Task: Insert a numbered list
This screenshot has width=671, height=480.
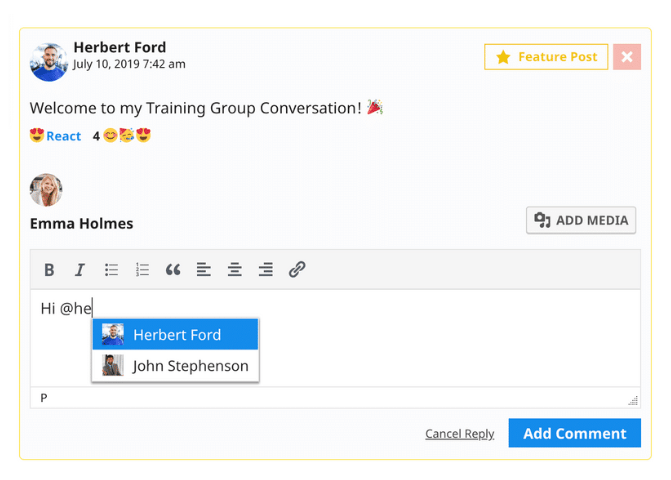Action: click(x=142, y=270)
